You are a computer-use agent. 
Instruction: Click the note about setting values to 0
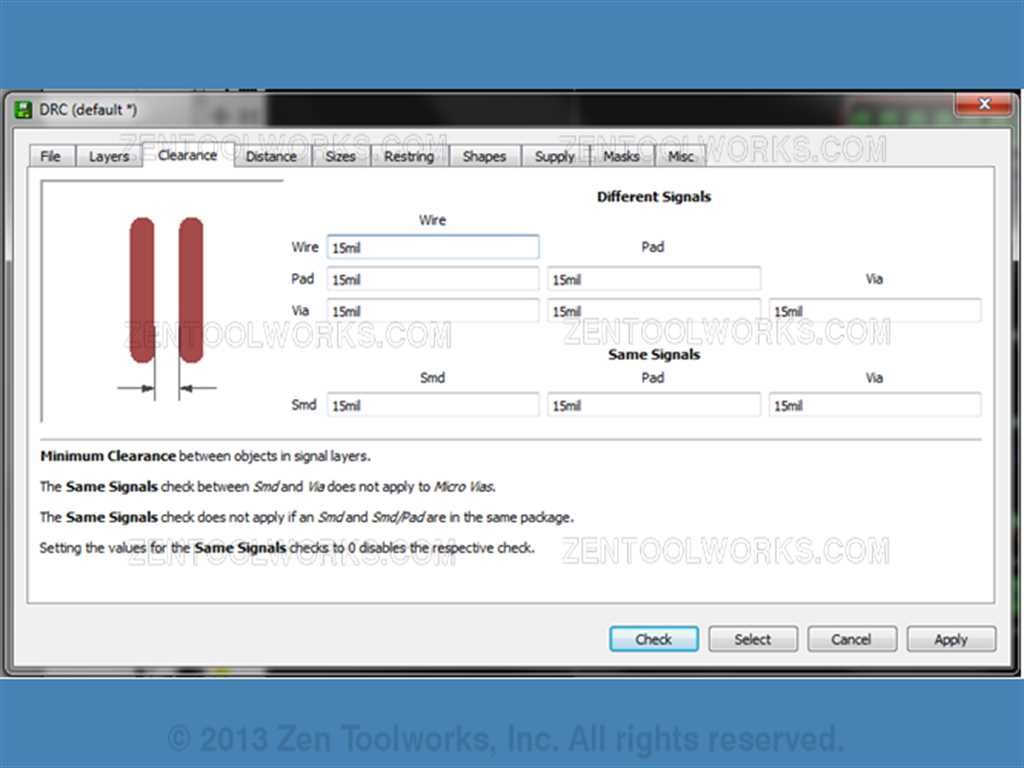(x=287, y=548)
